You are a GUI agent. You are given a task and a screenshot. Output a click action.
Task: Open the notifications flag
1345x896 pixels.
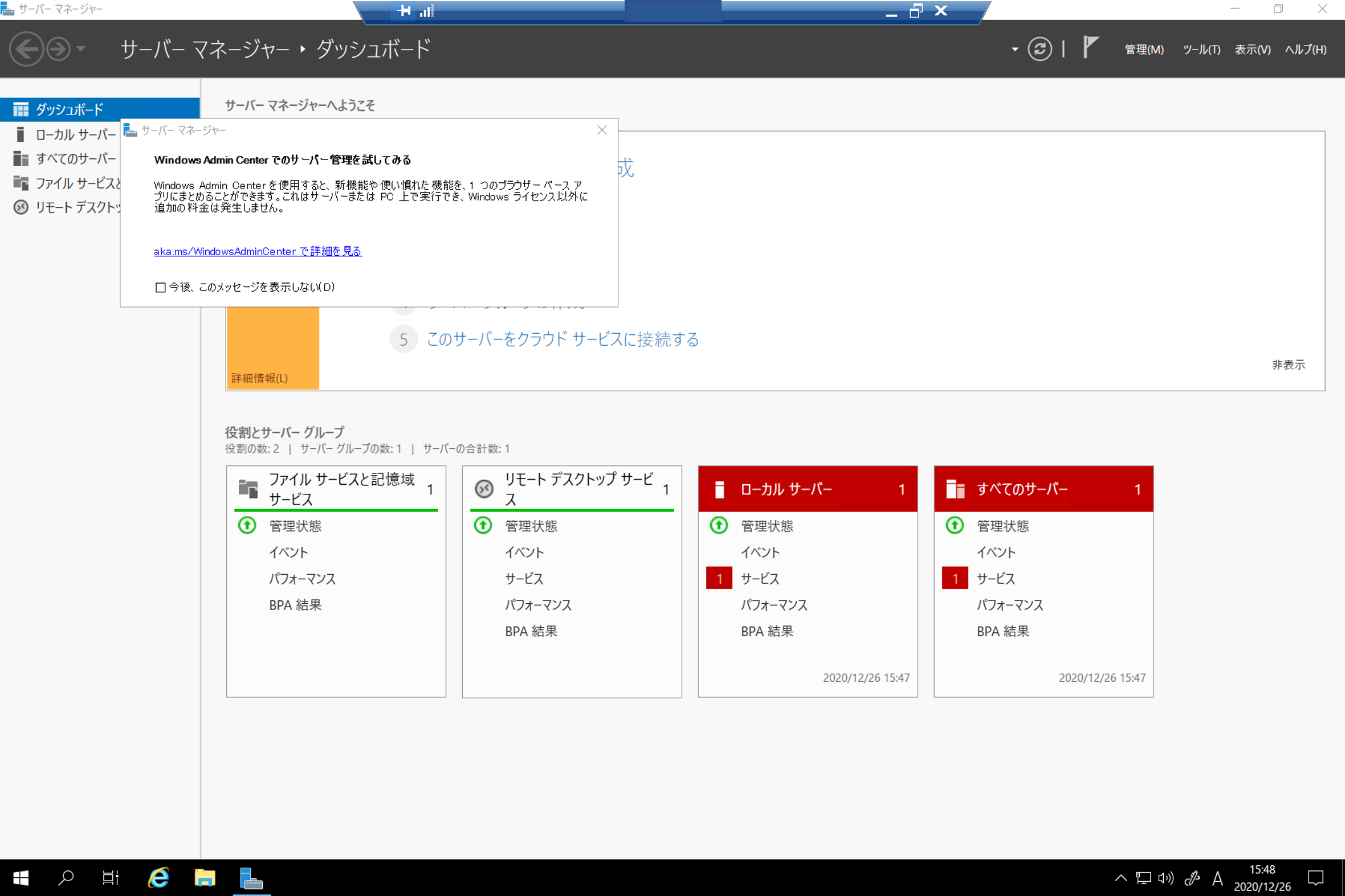click(x=1090, y=47)
